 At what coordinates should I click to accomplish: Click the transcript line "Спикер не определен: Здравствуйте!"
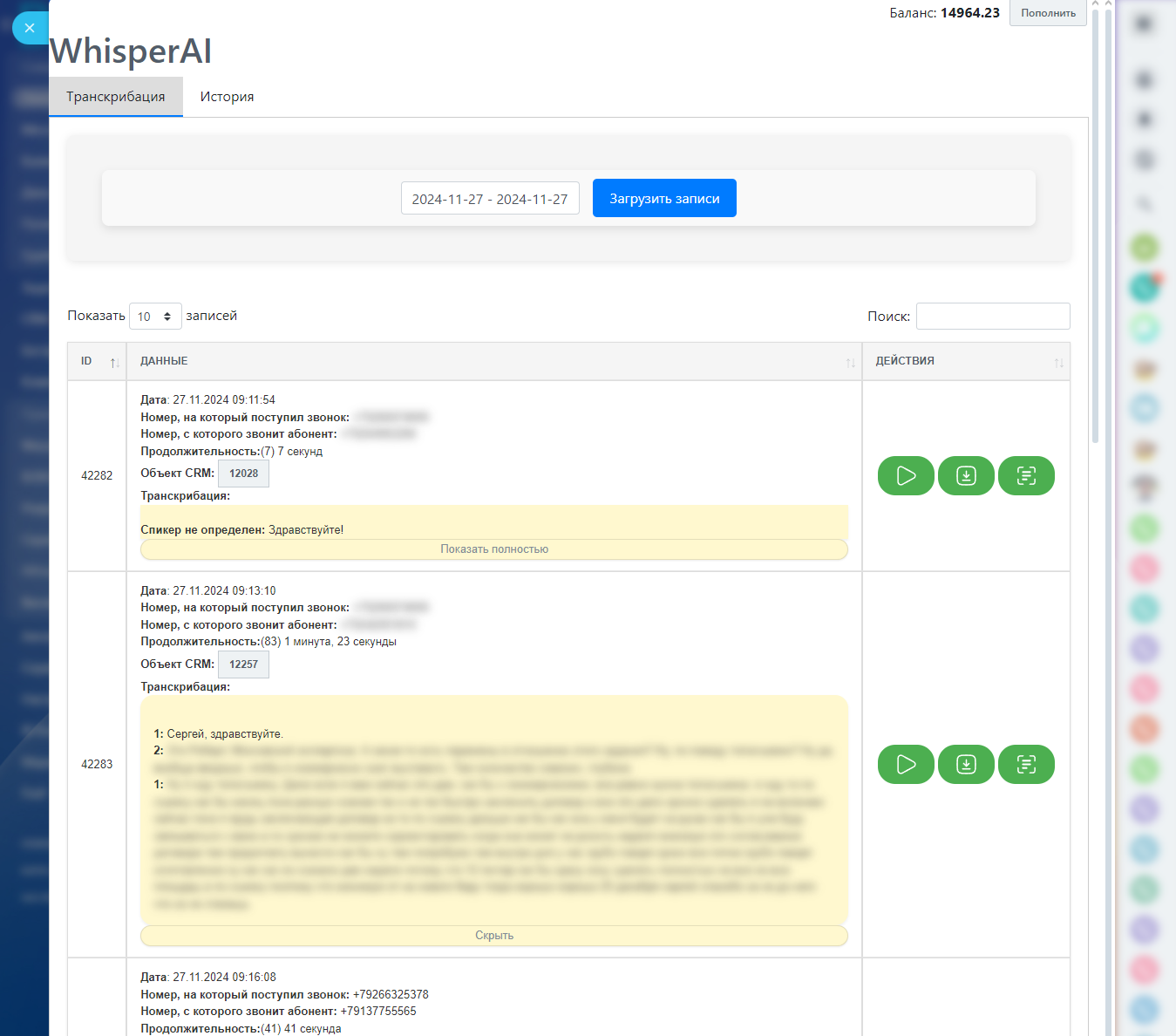[242, 530]
